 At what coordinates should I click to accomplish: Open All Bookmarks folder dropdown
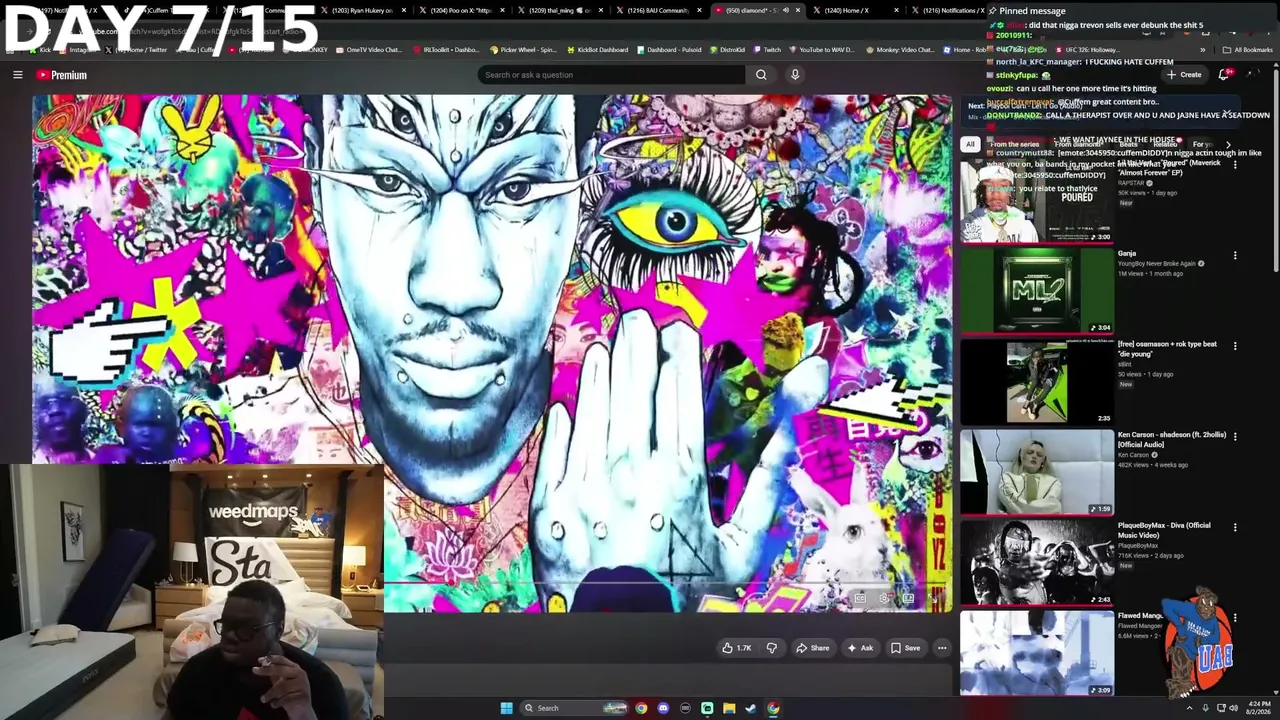click(1247, 50)
